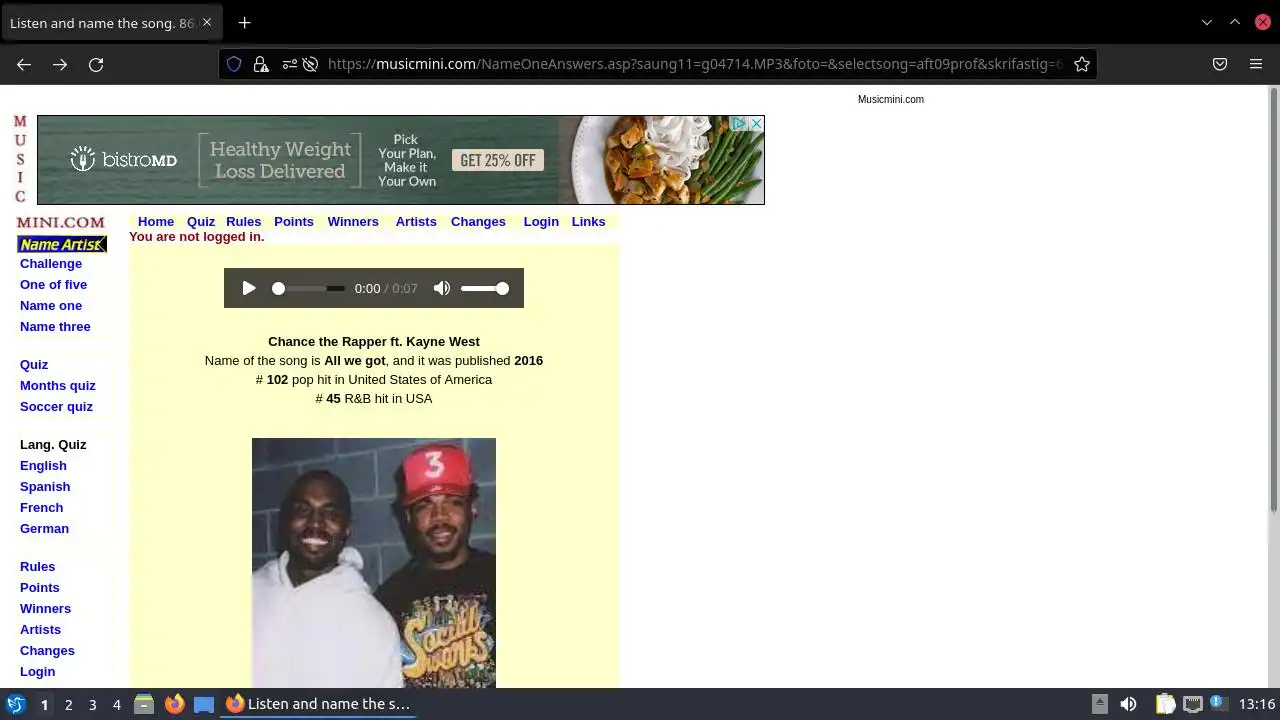
Task: Choose English language quiz
Action: point(43,466)
